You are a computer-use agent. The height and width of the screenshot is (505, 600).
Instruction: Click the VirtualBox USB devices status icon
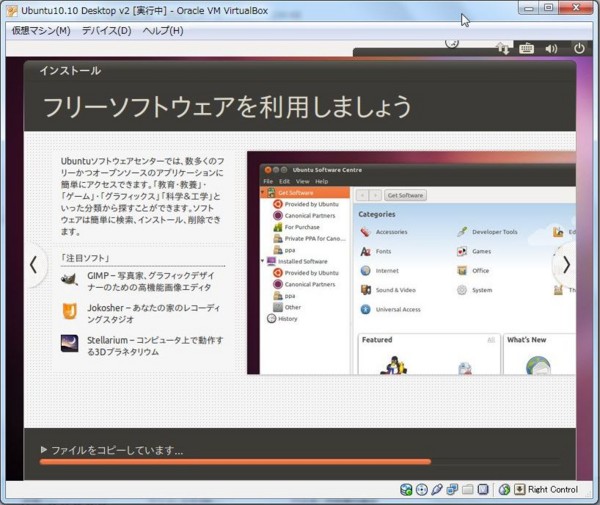coord(437,489)
